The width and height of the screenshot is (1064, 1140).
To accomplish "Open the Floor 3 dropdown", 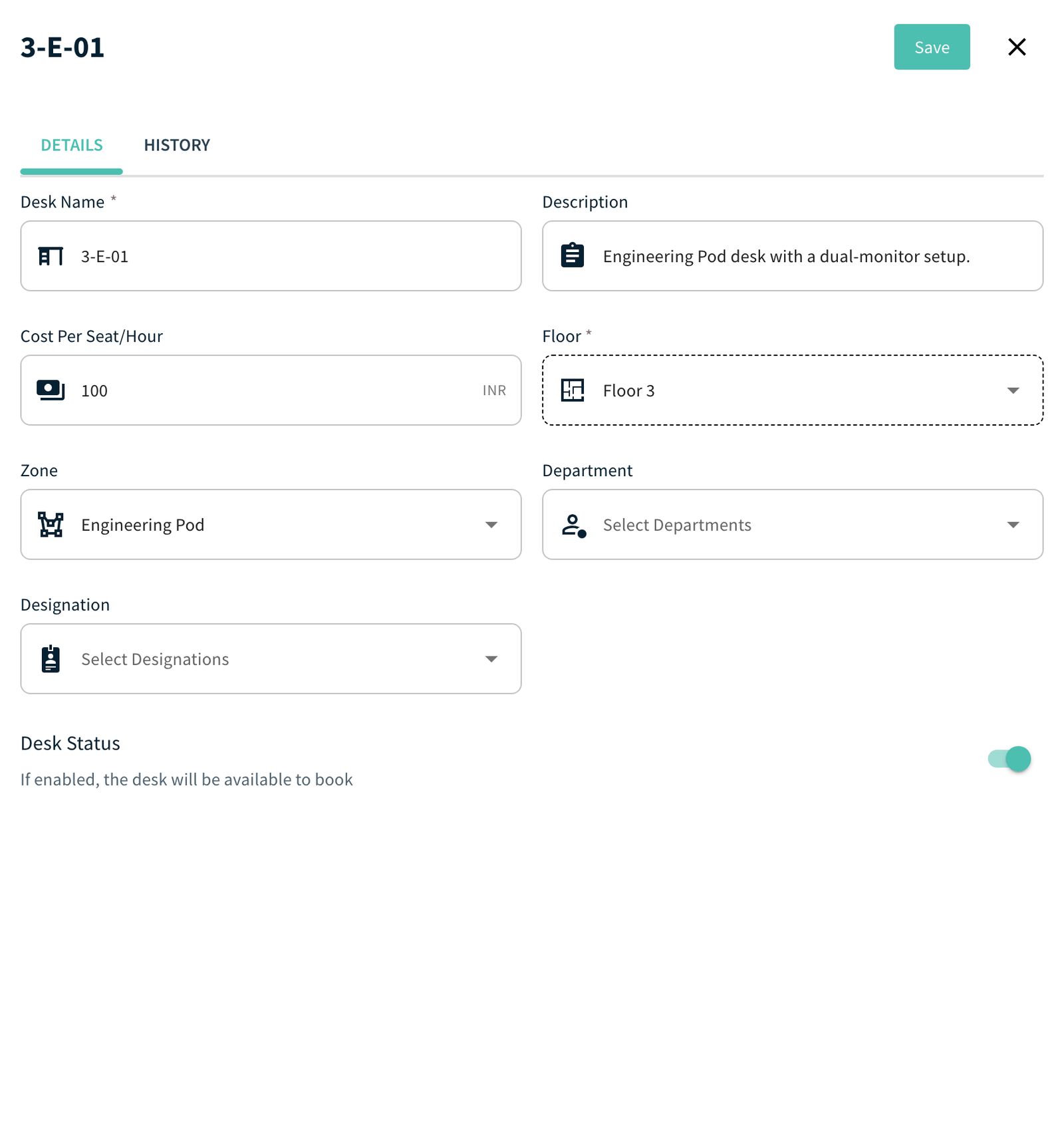I will coord(793,390).
